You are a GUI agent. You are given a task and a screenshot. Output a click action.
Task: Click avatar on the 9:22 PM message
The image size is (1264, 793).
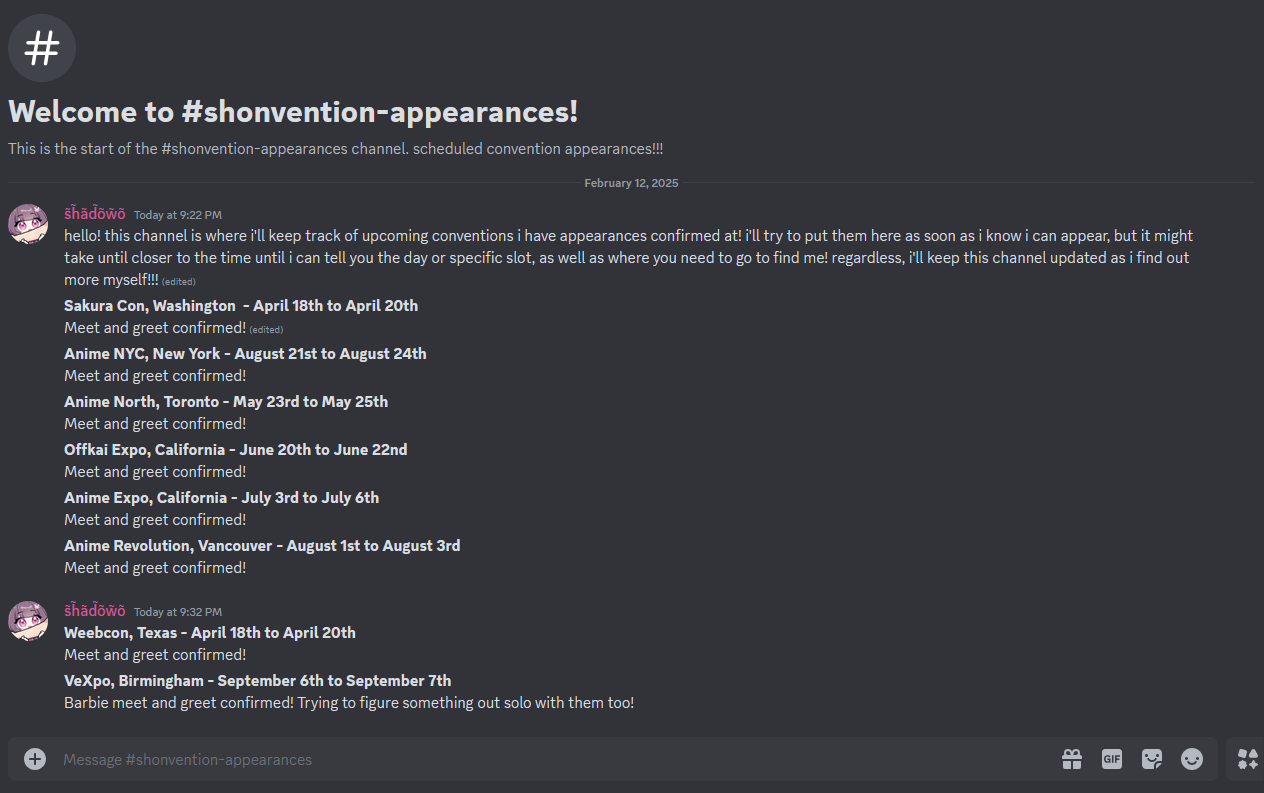coord(28,223)
